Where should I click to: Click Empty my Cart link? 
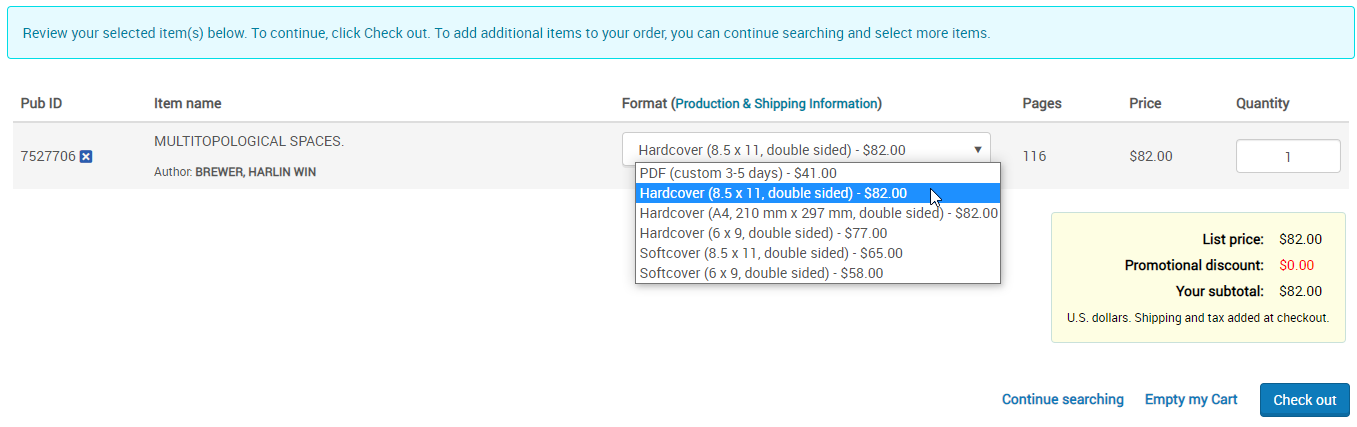pos(1191,399)
